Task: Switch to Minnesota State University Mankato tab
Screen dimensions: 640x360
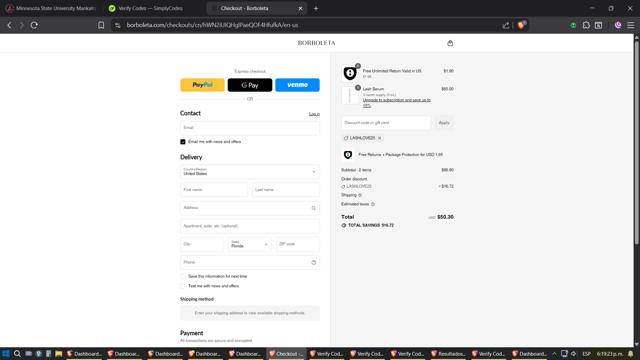Action: click(51, 8)
